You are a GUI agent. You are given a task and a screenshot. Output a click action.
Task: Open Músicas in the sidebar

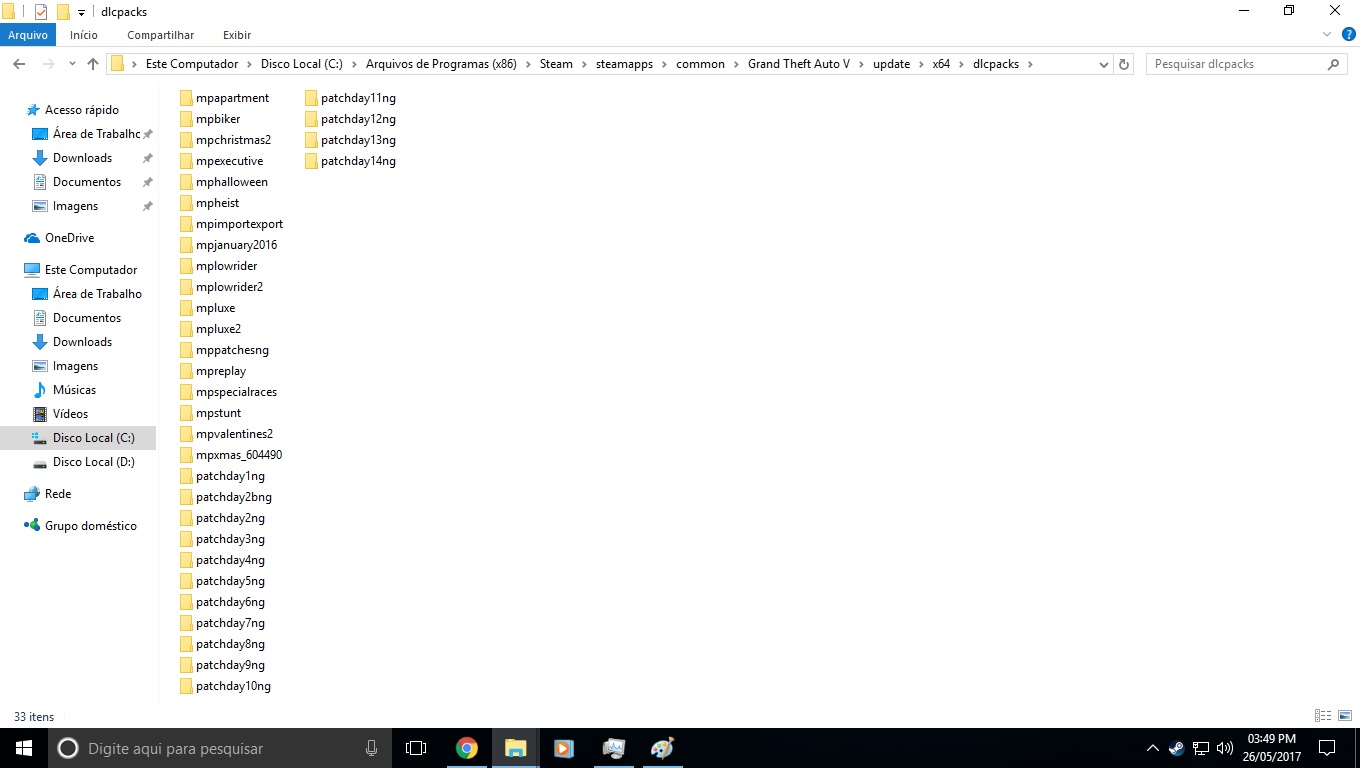coord(74,390)
